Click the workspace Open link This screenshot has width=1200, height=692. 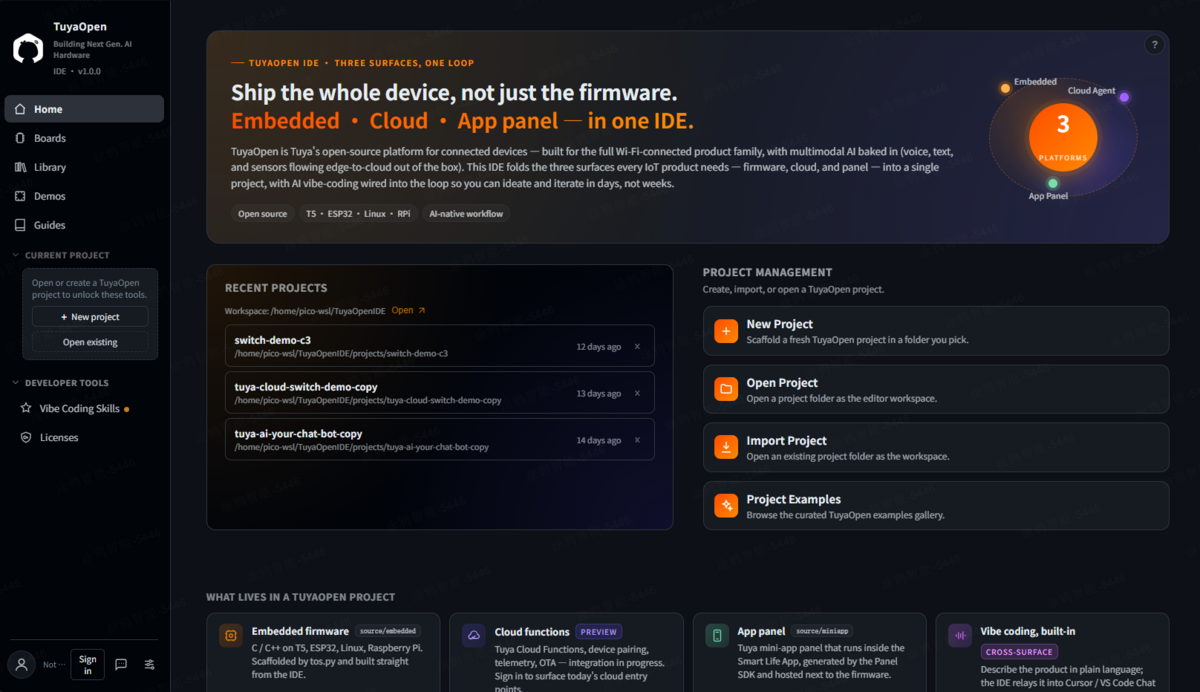tap(408, 311)
